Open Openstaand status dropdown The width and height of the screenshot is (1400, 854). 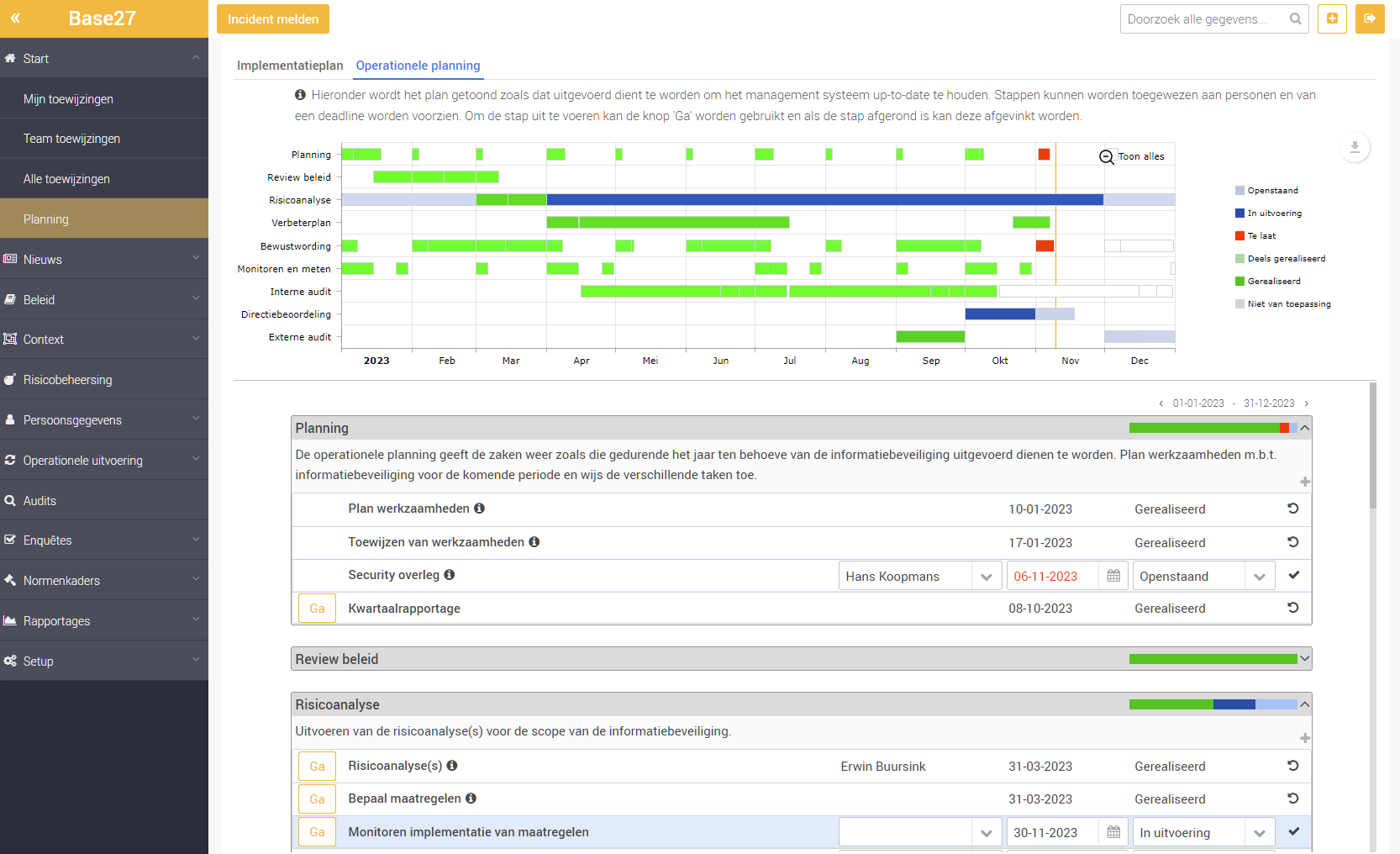(1260, 577)
